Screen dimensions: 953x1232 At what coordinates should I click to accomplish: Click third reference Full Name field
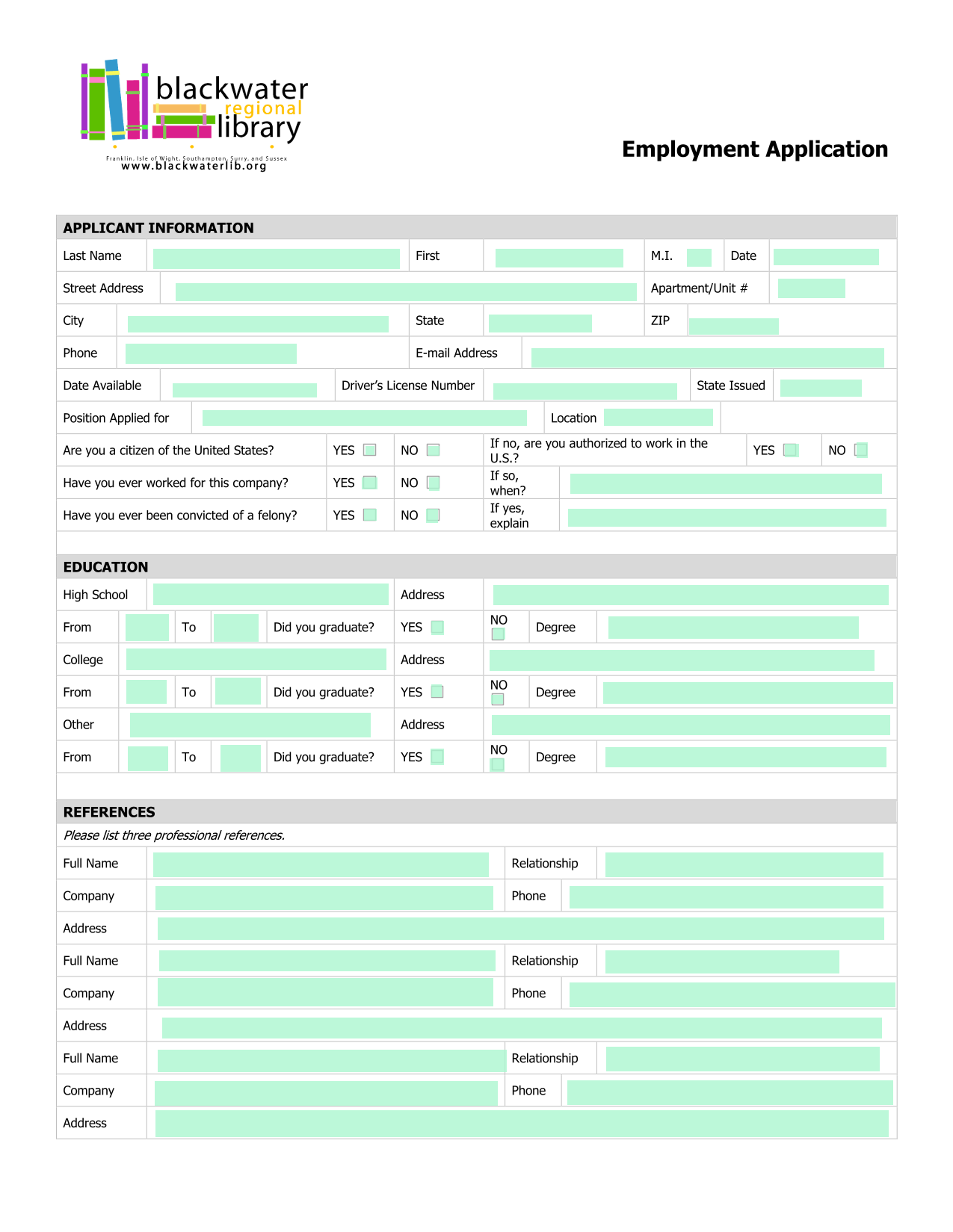point(332,1061)
